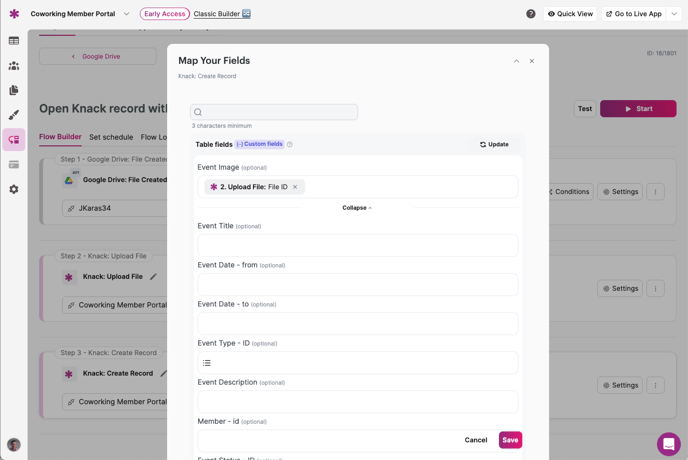Remove the Upload File: File ID tag
The image size is (688, 460).
pos(295,187)
